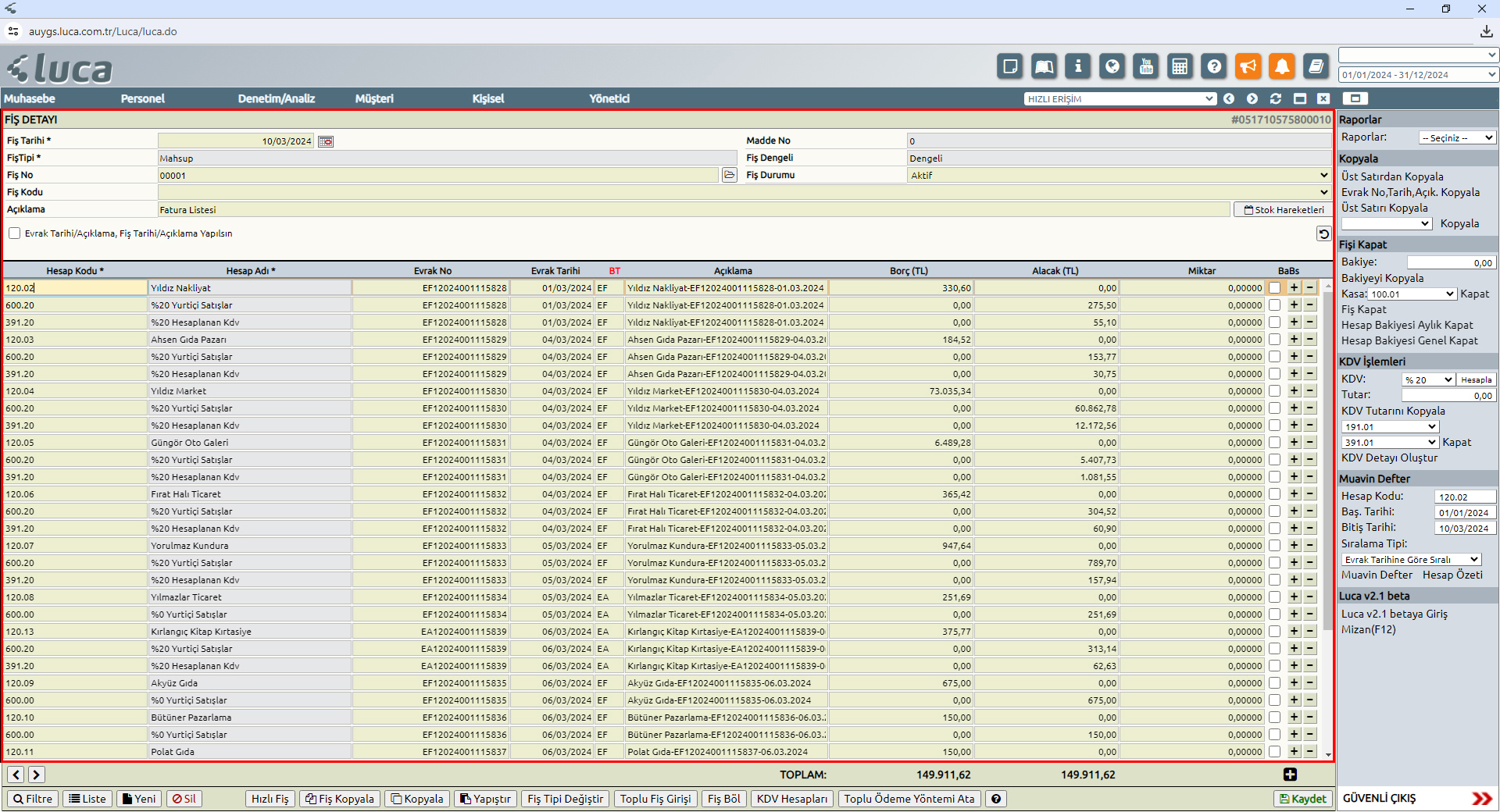
Task: Open the YouTube icon in top toolbar
Action: [x=1146, y=66]
